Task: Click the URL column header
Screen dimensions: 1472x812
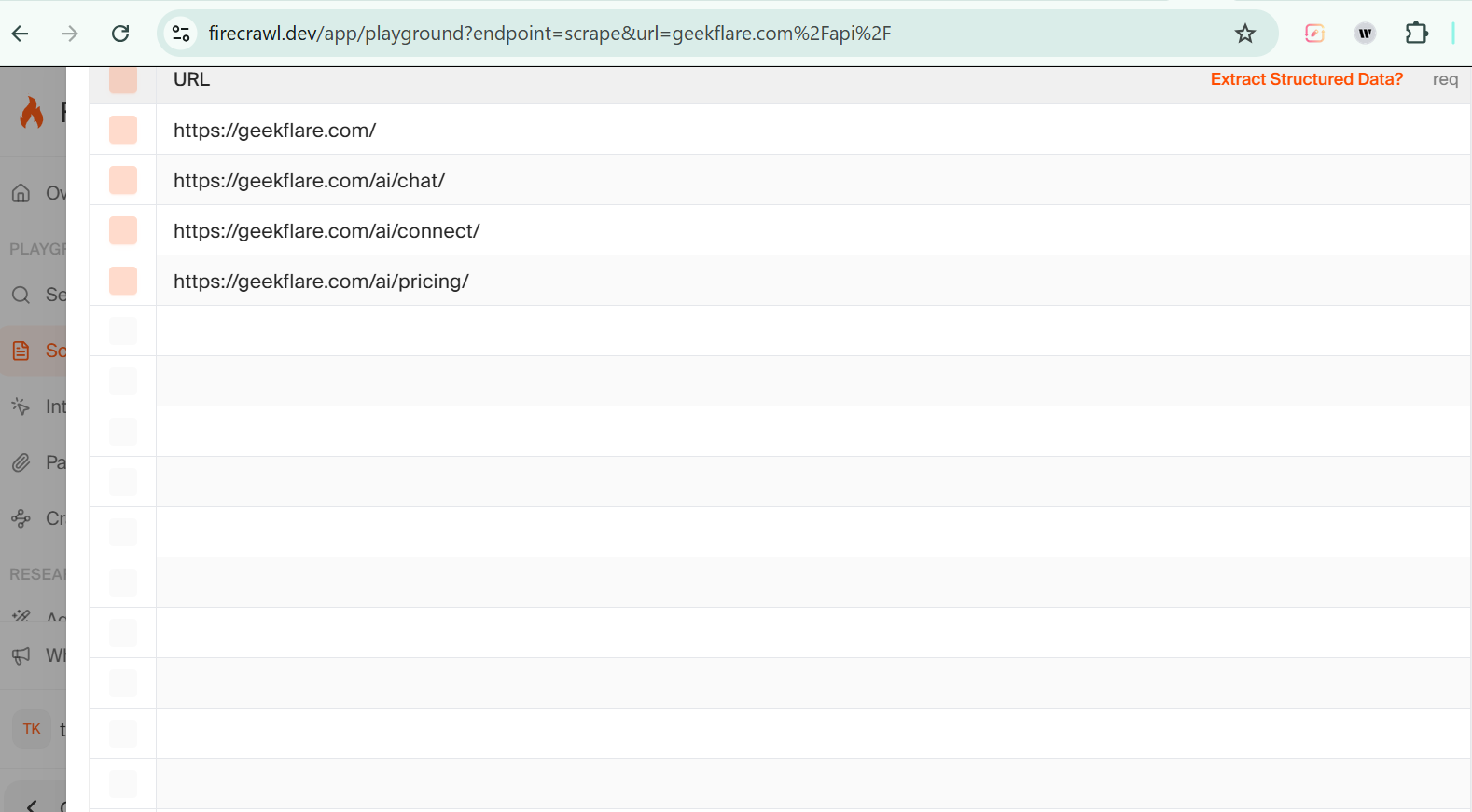Action: click(x=191, y=79)
